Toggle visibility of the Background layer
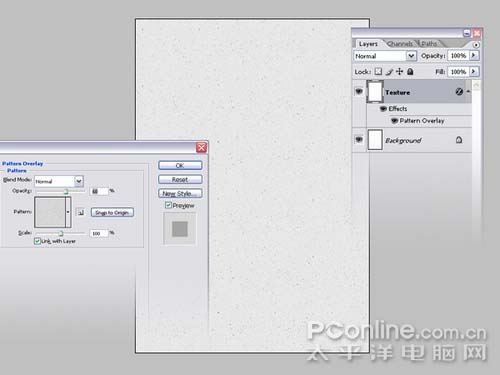The image size is (500, 375). point(359,139)
